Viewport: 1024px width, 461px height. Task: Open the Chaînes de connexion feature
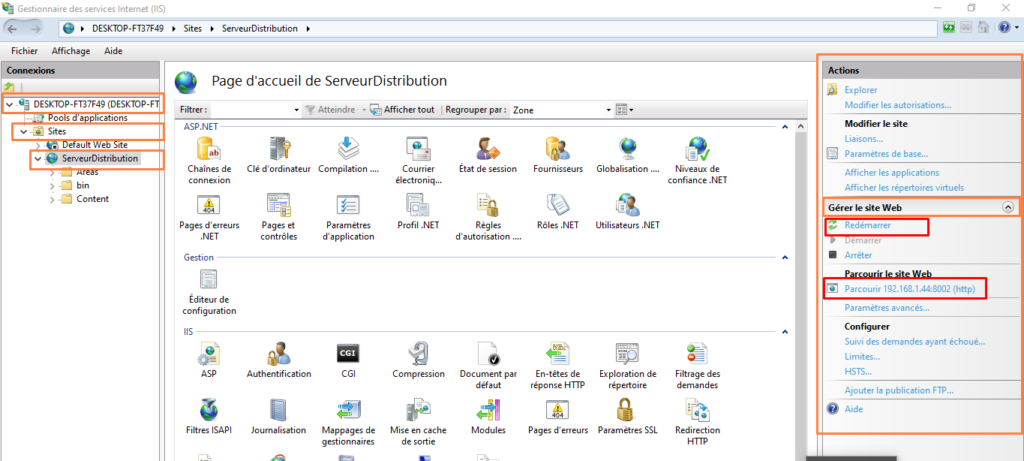(209, 149)
